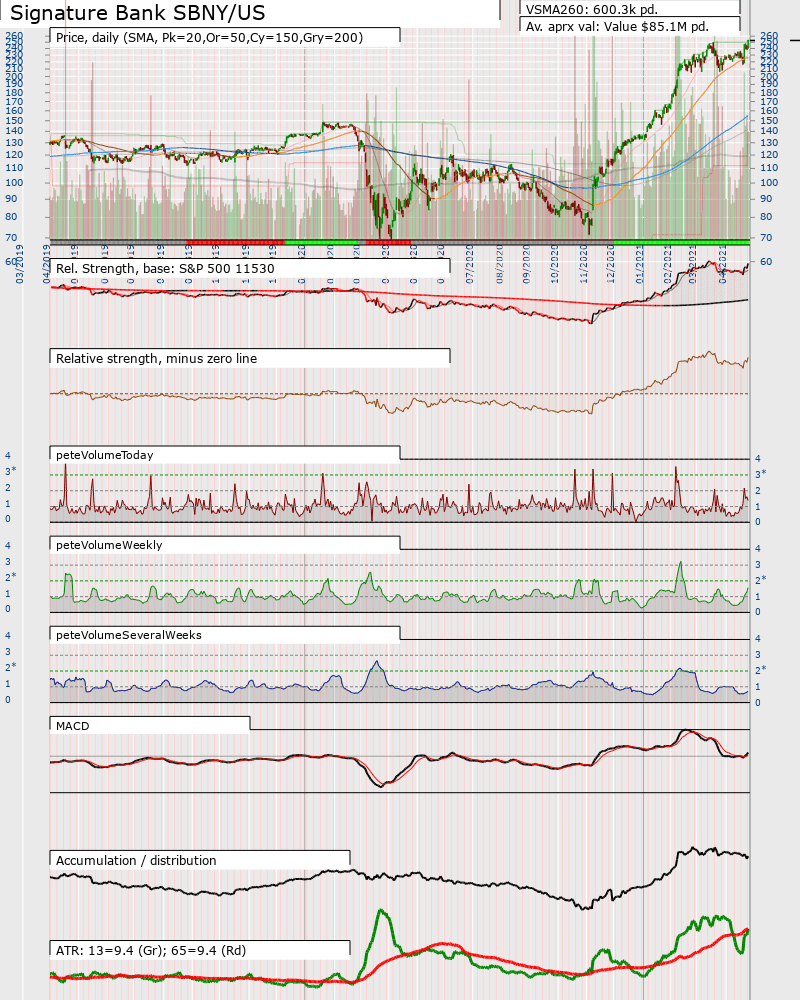This screenshot has height=1000, width=800.
Task: Click the Rel. Strength base S&P 500 label
Action: tap(165, 268)
